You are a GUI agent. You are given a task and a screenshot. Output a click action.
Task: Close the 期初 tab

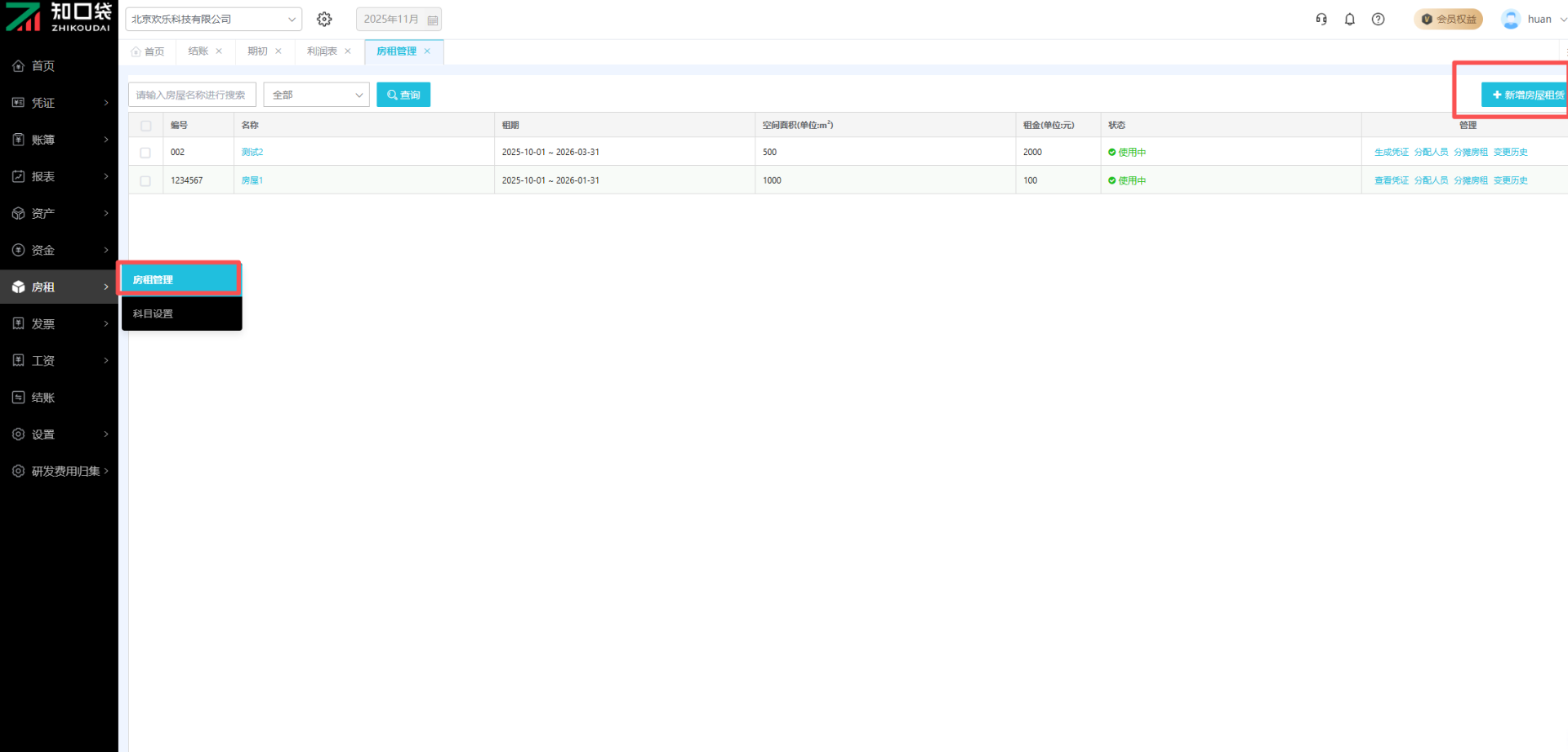[x=278, y=51]
